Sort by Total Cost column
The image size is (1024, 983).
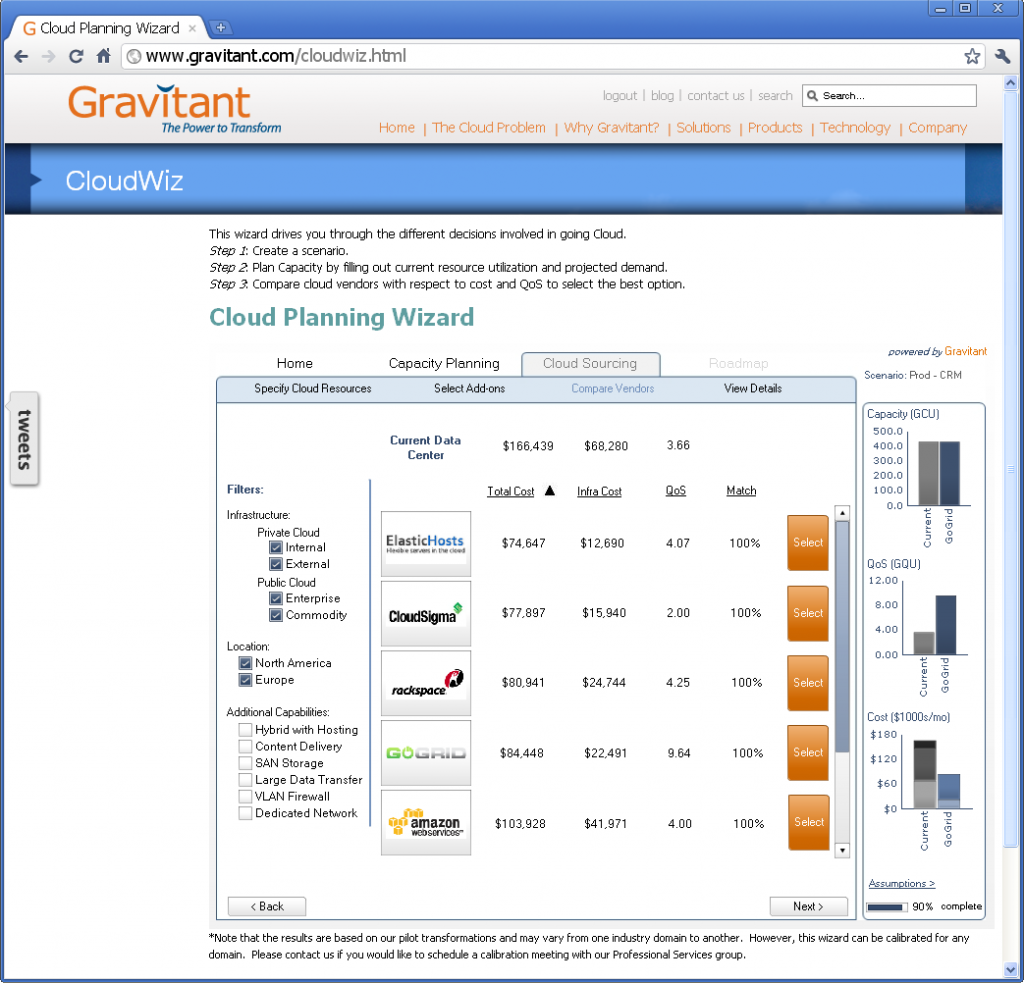point(511,491)
